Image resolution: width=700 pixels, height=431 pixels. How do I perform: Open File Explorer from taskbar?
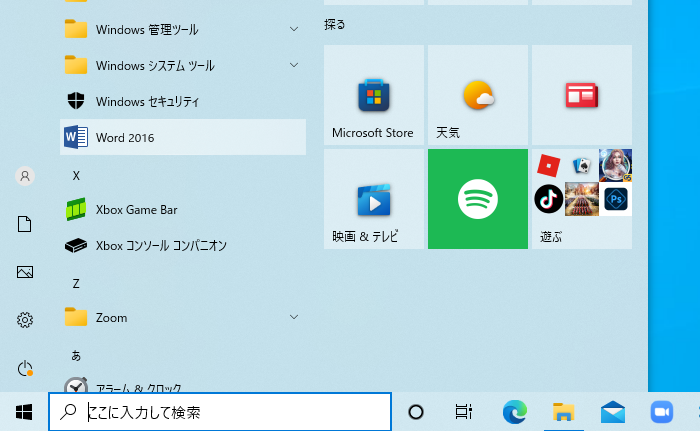click(563, 412)
